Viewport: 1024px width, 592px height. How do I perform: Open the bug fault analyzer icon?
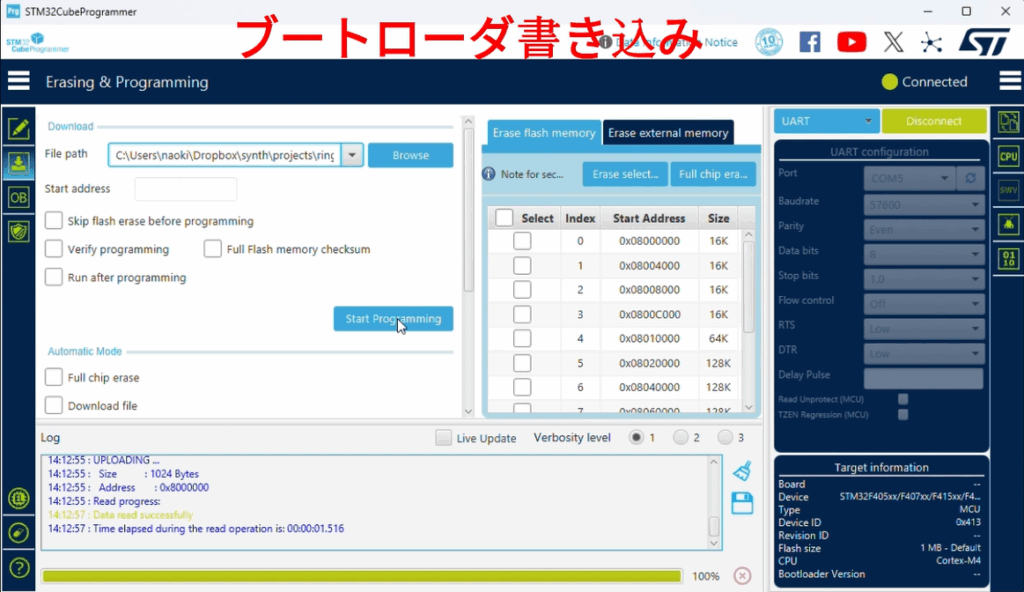pyautogui.click(x=1008, y=224)
